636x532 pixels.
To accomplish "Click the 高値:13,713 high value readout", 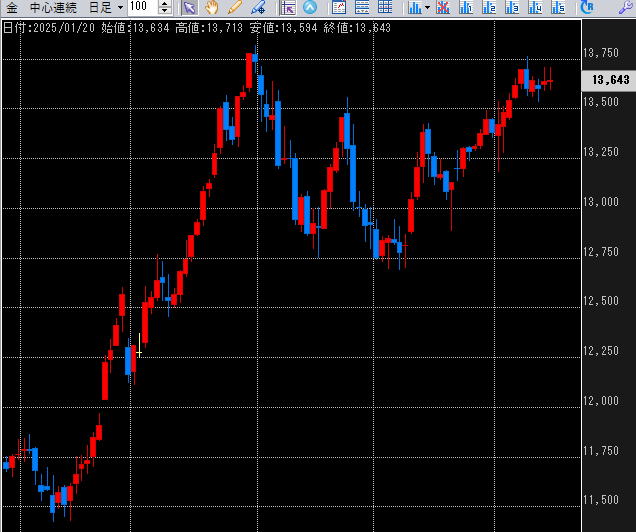I will [x=209, y=28].
